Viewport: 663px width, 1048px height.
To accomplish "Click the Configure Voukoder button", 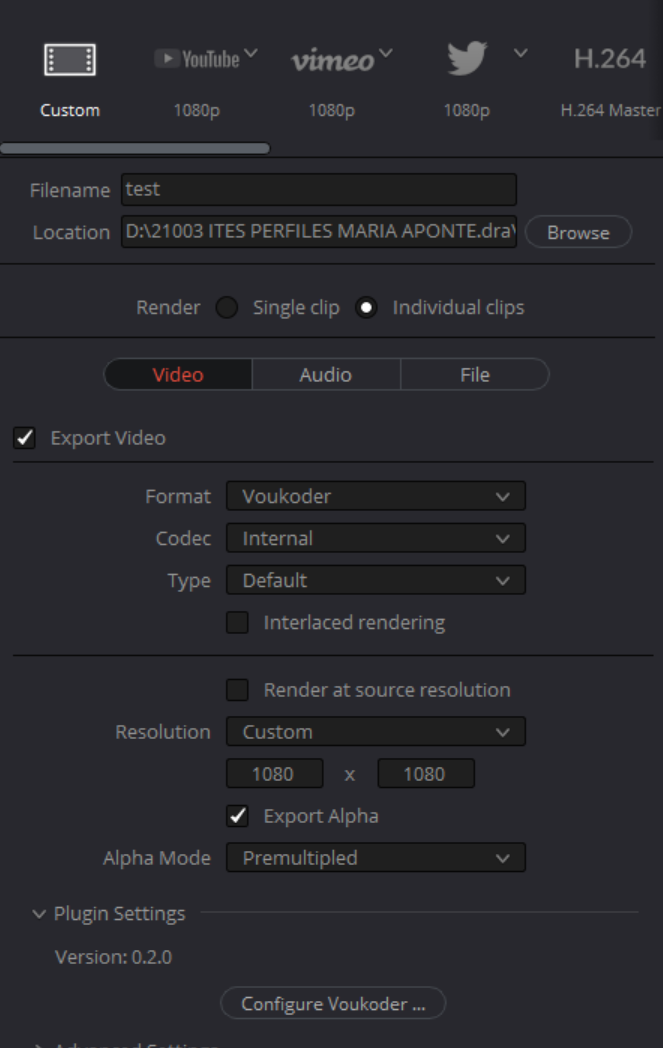I will pyautogui.click(x=333, y=1004).
